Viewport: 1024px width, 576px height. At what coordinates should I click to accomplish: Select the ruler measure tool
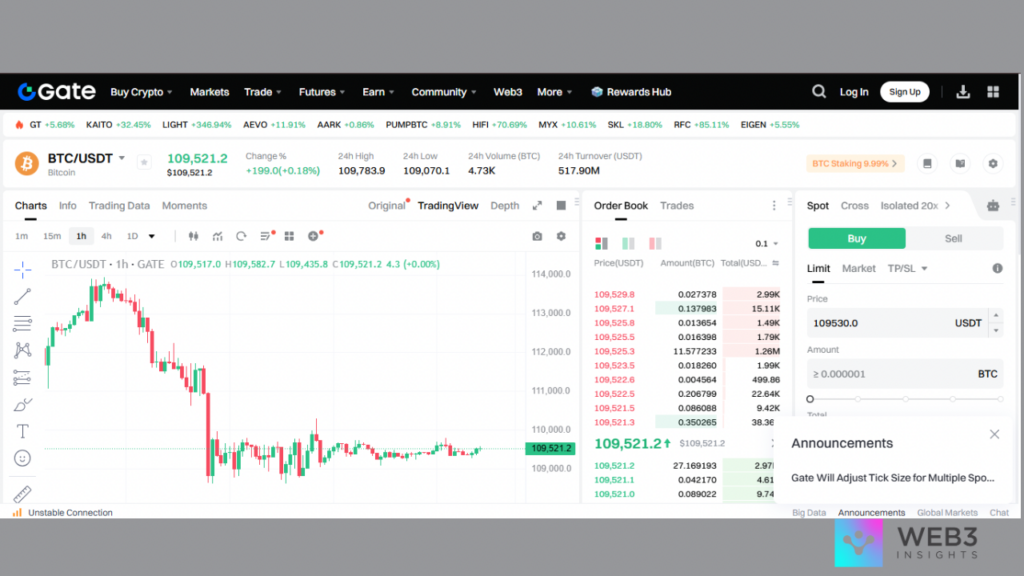pyautogui.click(x=22, y=493)
